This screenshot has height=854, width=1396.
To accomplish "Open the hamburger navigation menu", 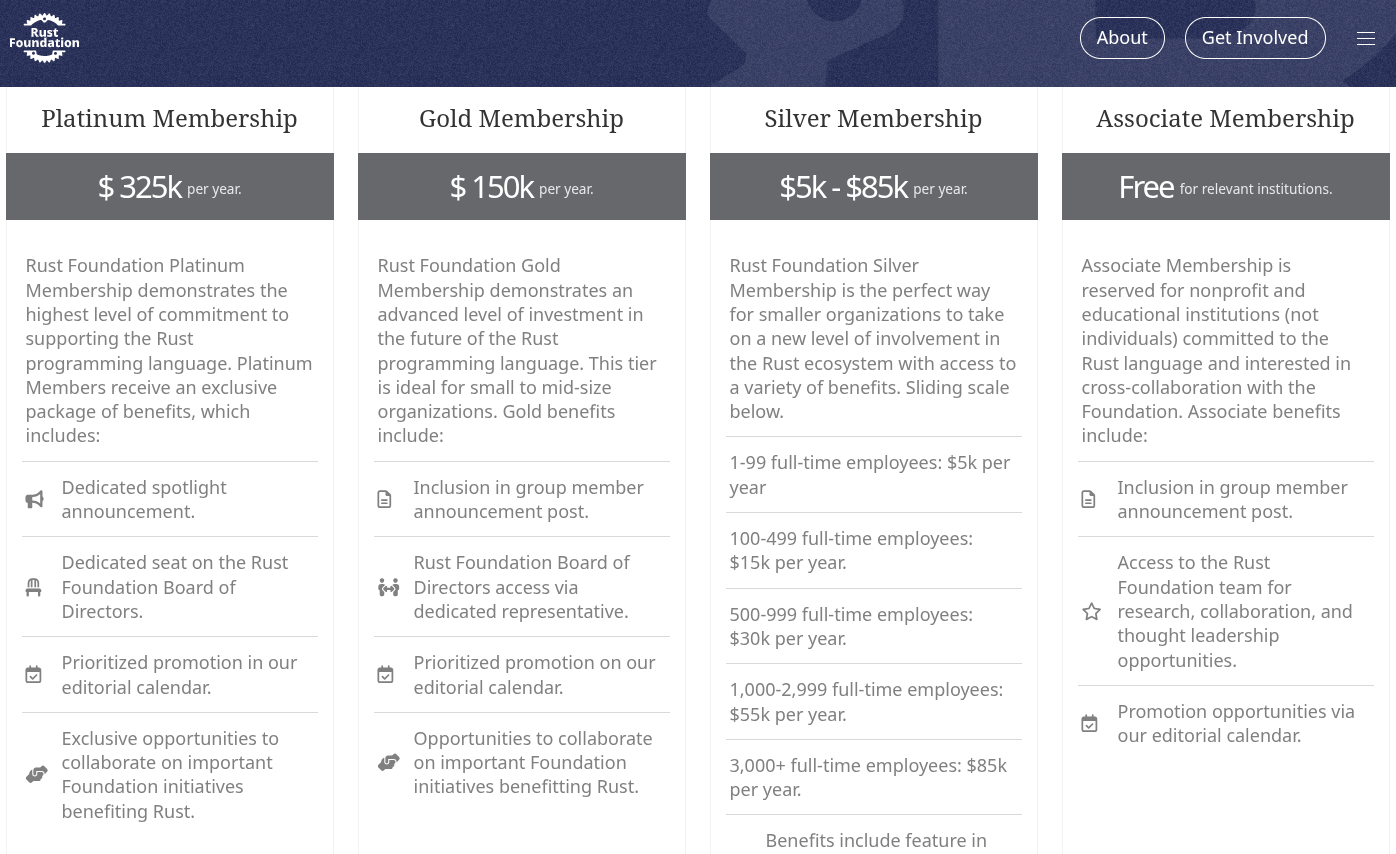I will [1366, 38].
